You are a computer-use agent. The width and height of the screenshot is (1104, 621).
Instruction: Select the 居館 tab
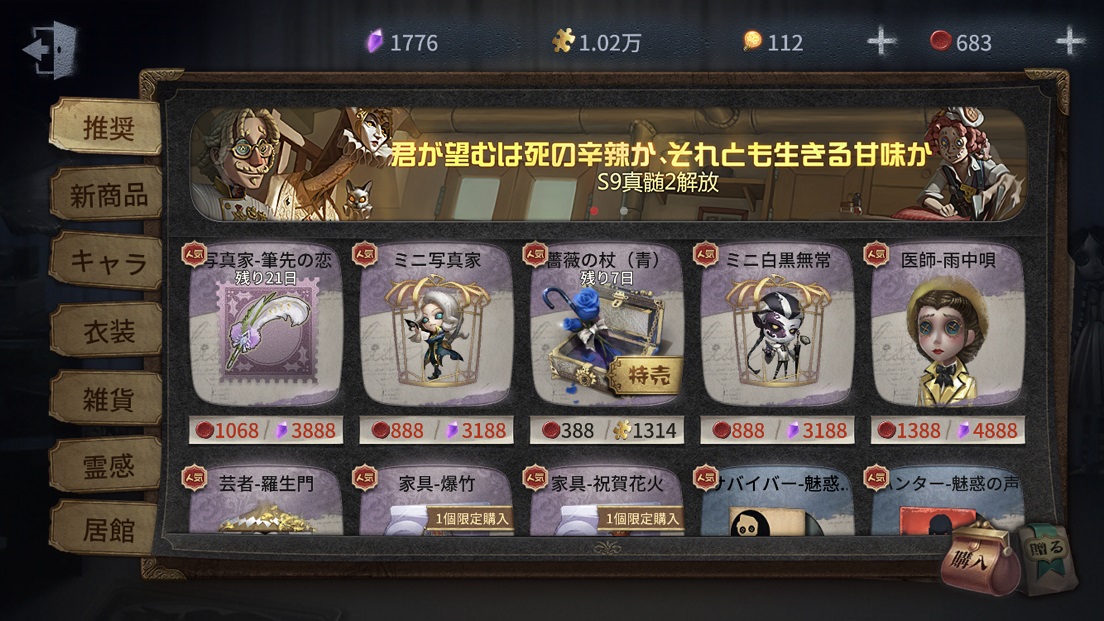click(x=107, y=529)
